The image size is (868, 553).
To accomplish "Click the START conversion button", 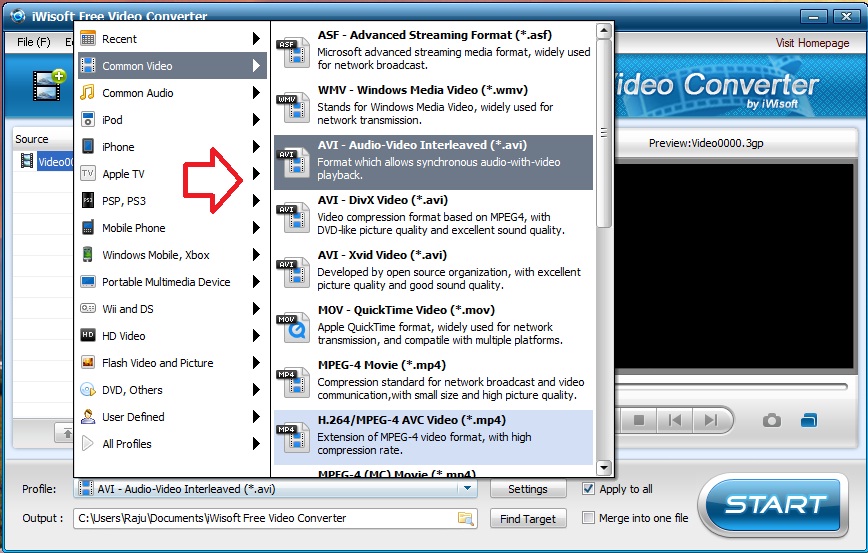I will point(774,505).
